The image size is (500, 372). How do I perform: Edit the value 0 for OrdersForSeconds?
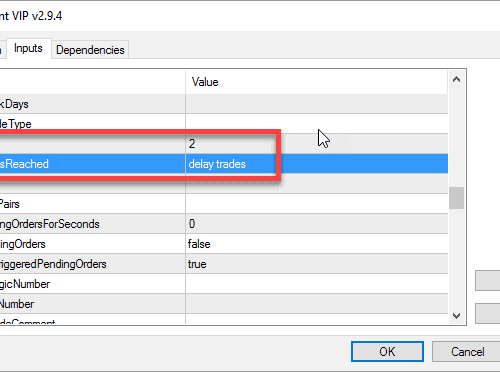pos(317,224)
